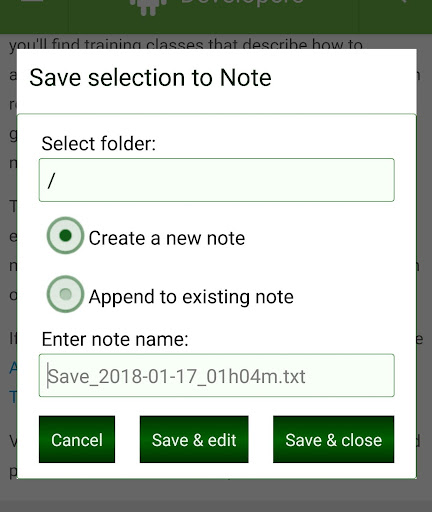Click the Save_2018-01-17 placeholder text
Viewport: 432px width, 512px height.
coord(176,377)
